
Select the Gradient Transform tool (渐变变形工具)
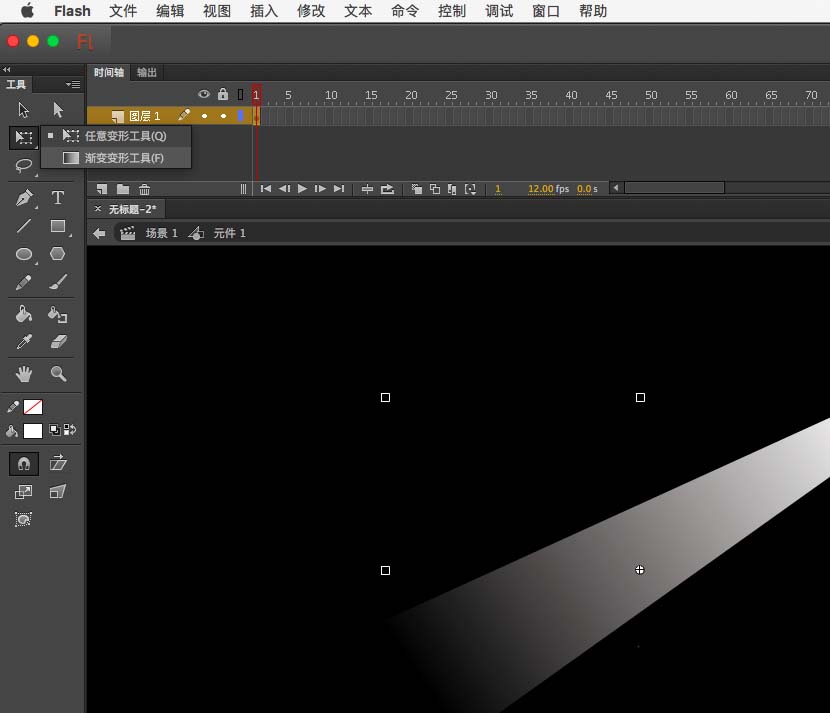point(123,158)
